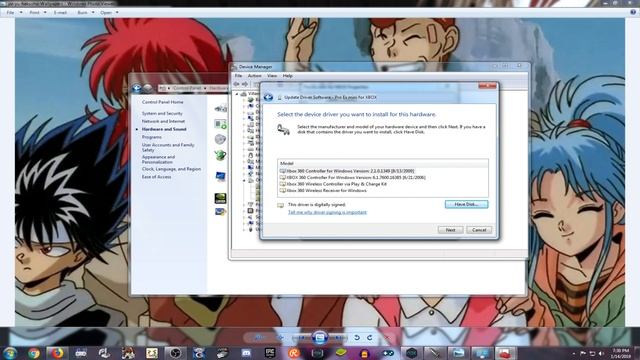Select XBOX 360 Controller For Windows Version 6.1.7600.16385
This screenshot has height=360, width=640.
click(x=353, y=178)
